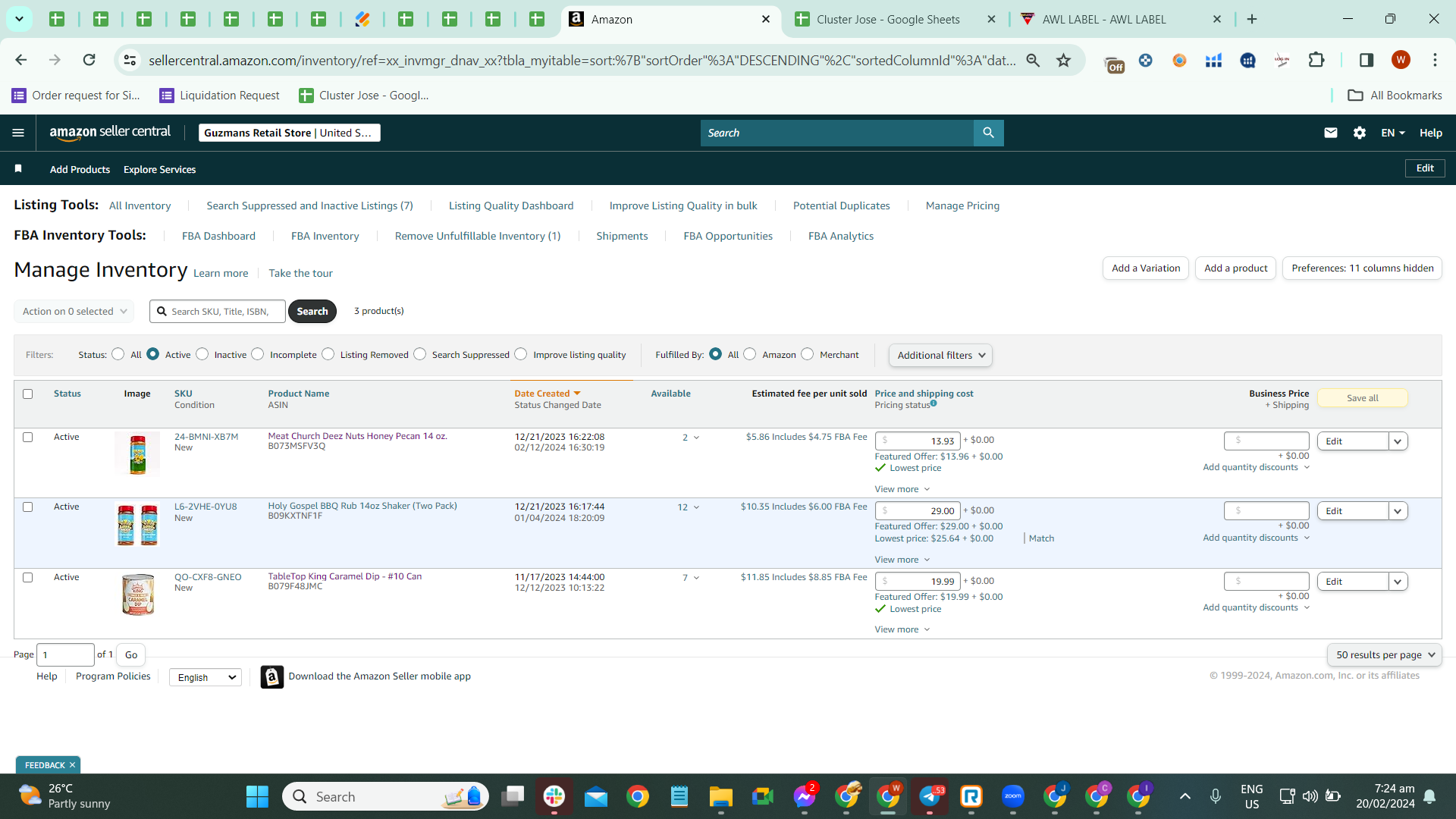Check the Holy Gospel BBQ Rub row checkbox

28,507
